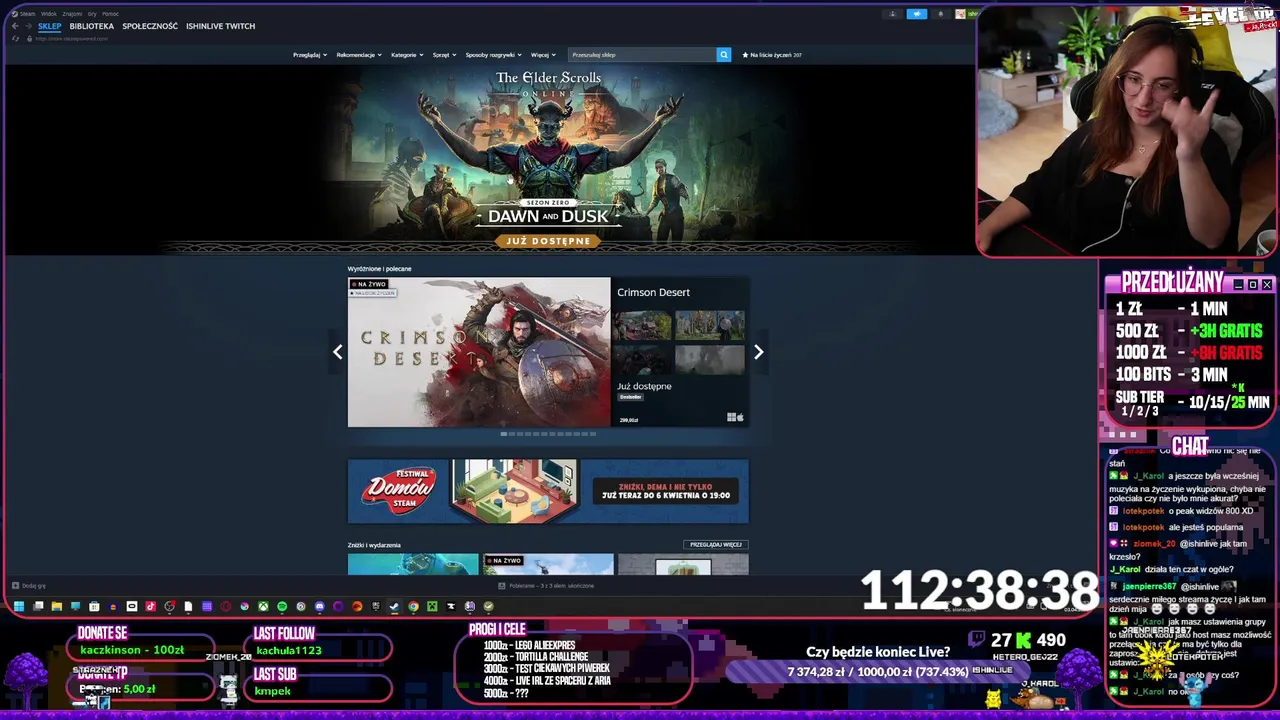Click PRZEGLĄDAJ WIĘCEJ button

click(x=715, y=545)
